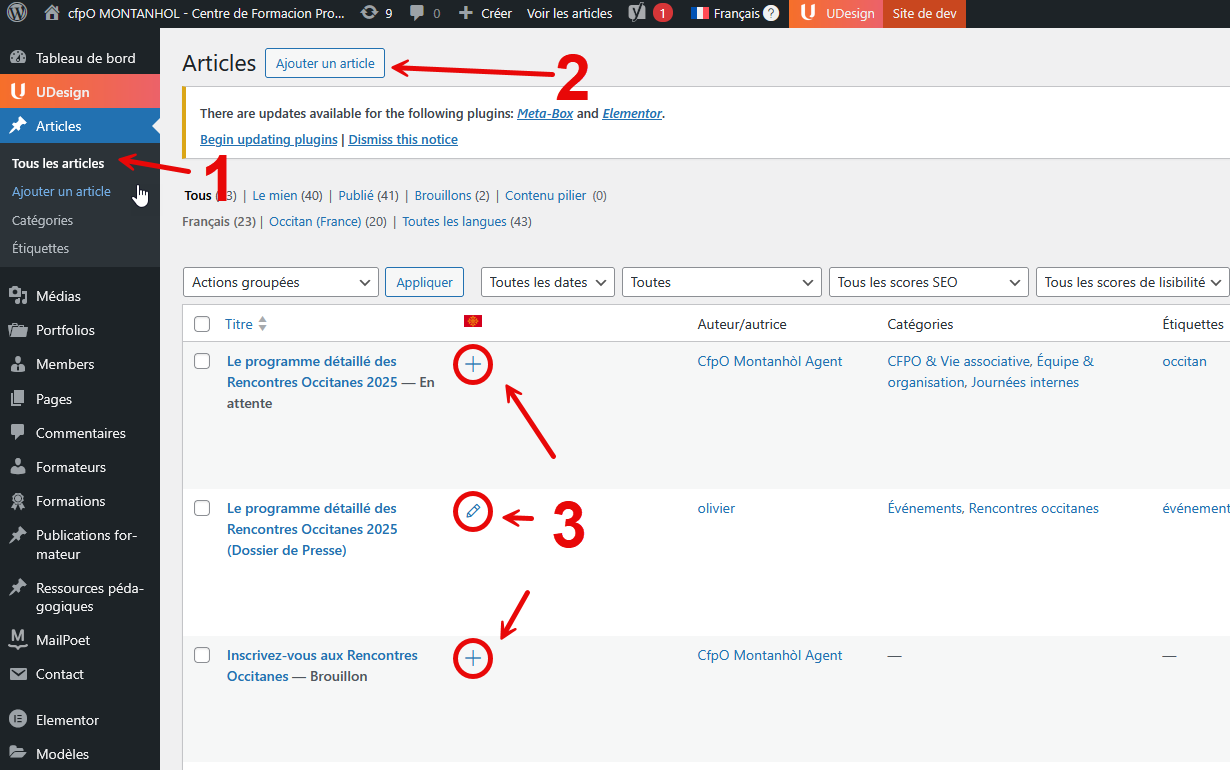Open the Tous les scores SEO dropdown
The height and width of the screenshot is (770, 1230).
coord(928,282)
